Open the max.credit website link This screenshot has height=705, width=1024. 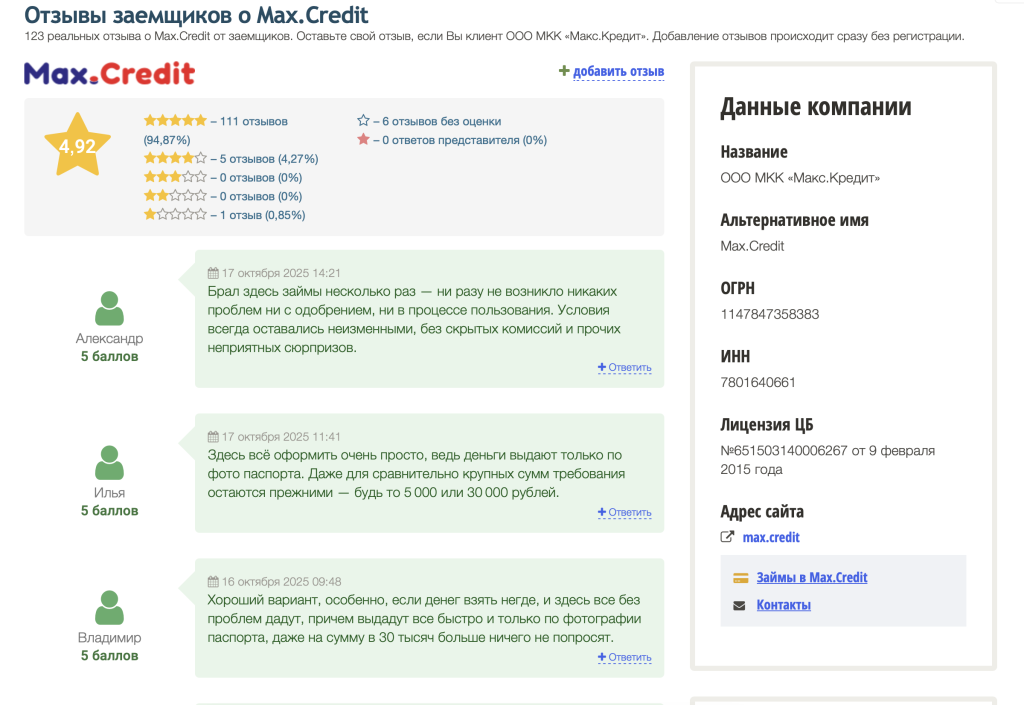pos(771,537)
